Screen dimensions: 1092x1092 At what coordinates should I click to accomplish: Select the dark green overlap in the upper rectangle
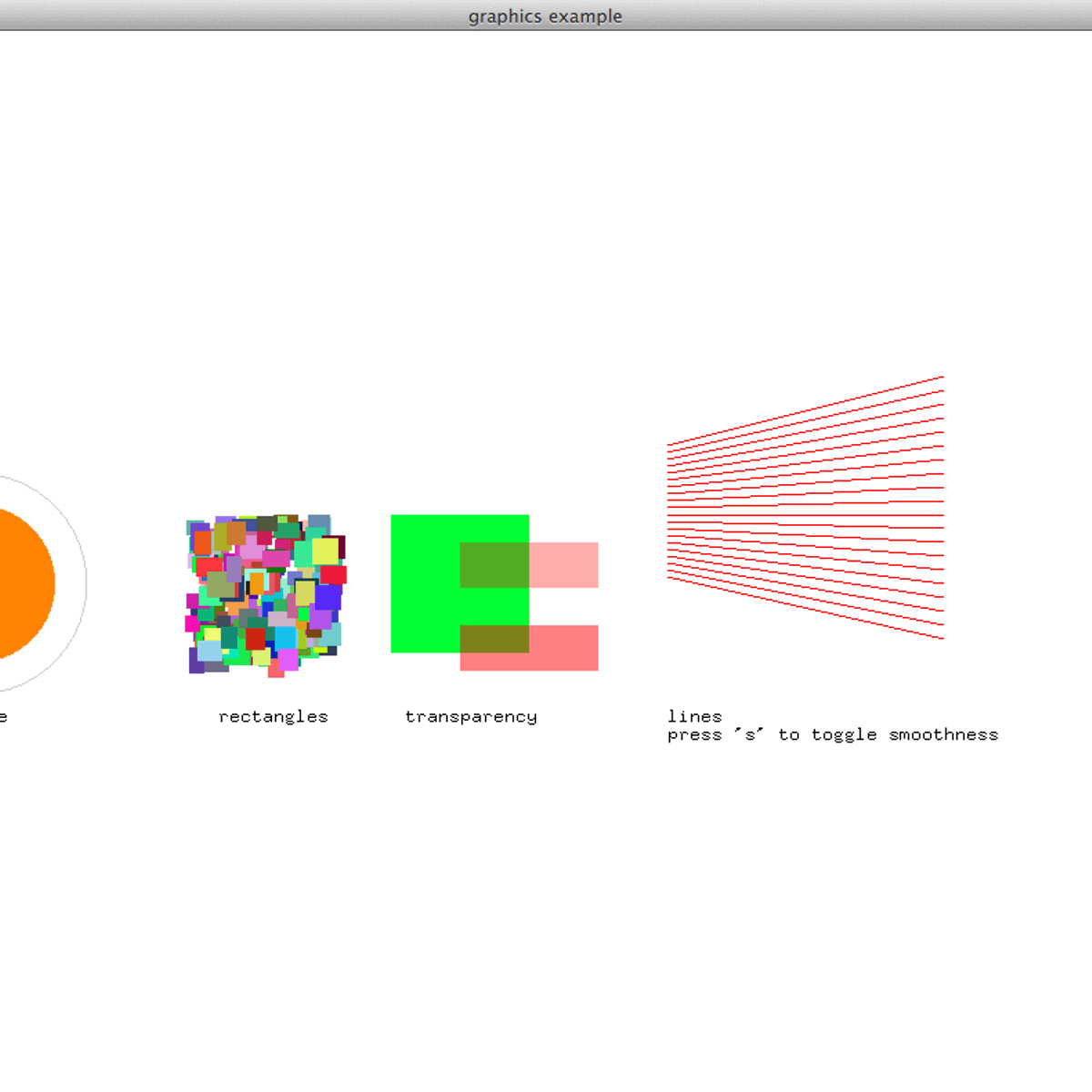[494, 565]
